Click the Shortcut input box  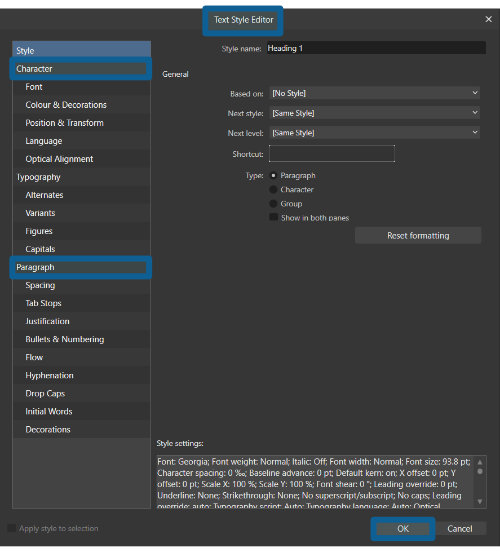(332, 154)
